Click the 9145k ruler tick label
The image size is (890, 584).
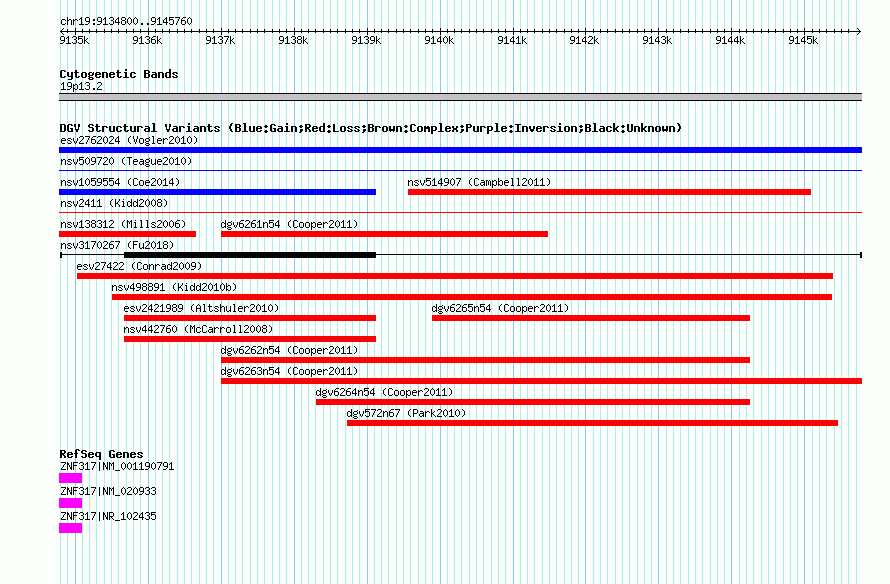pyautogui.click(x=803, y=40)
